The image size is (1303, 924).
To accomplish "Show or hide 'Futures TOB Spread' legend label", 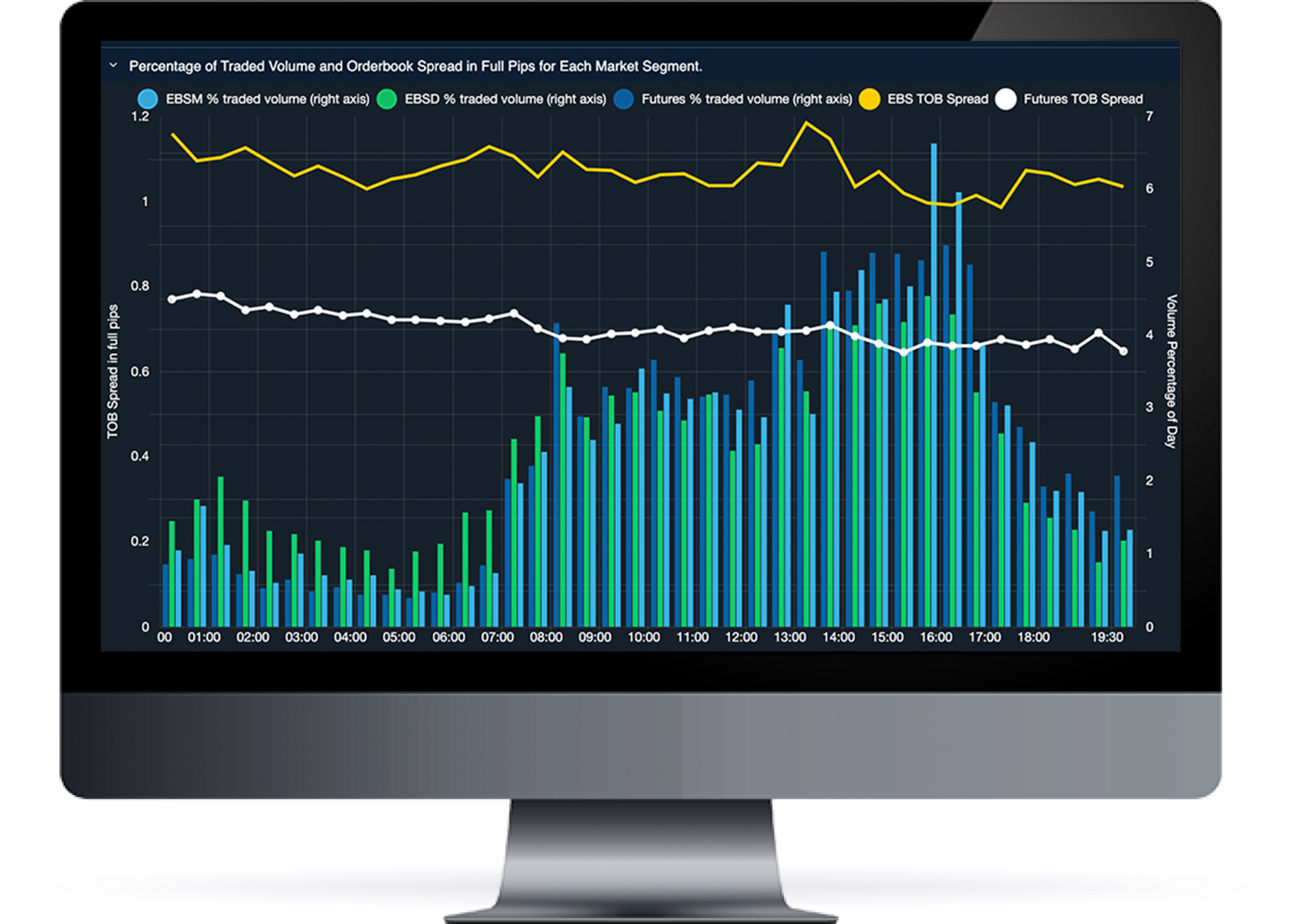I will click(1083, 99).
